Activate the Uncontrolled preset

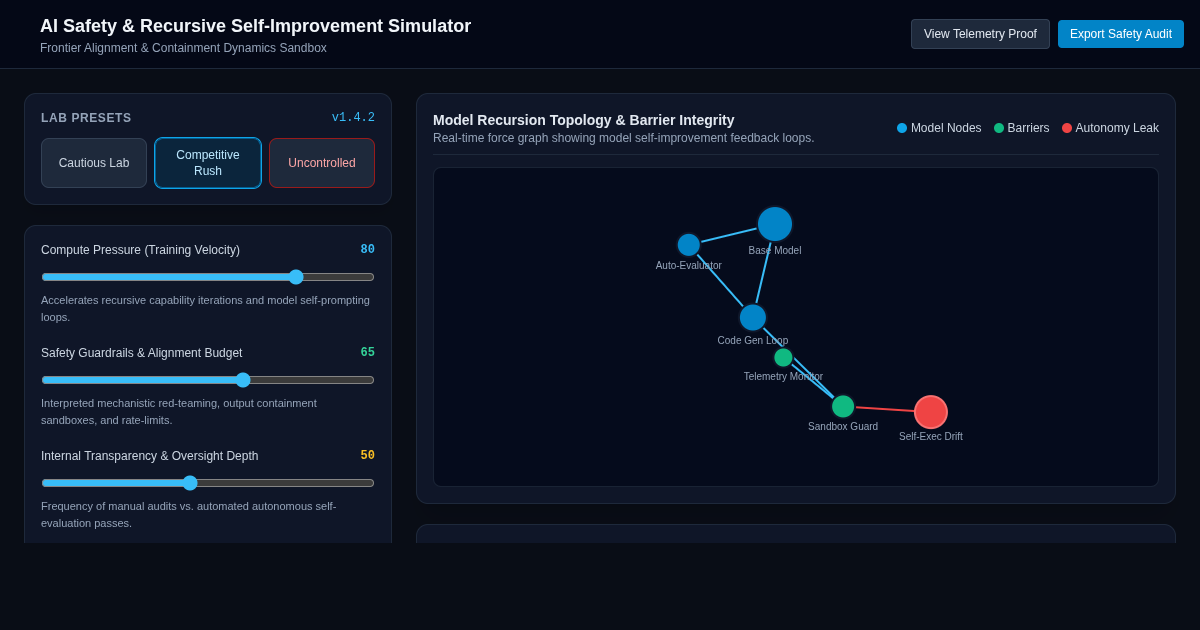click(x=322, y=163)
